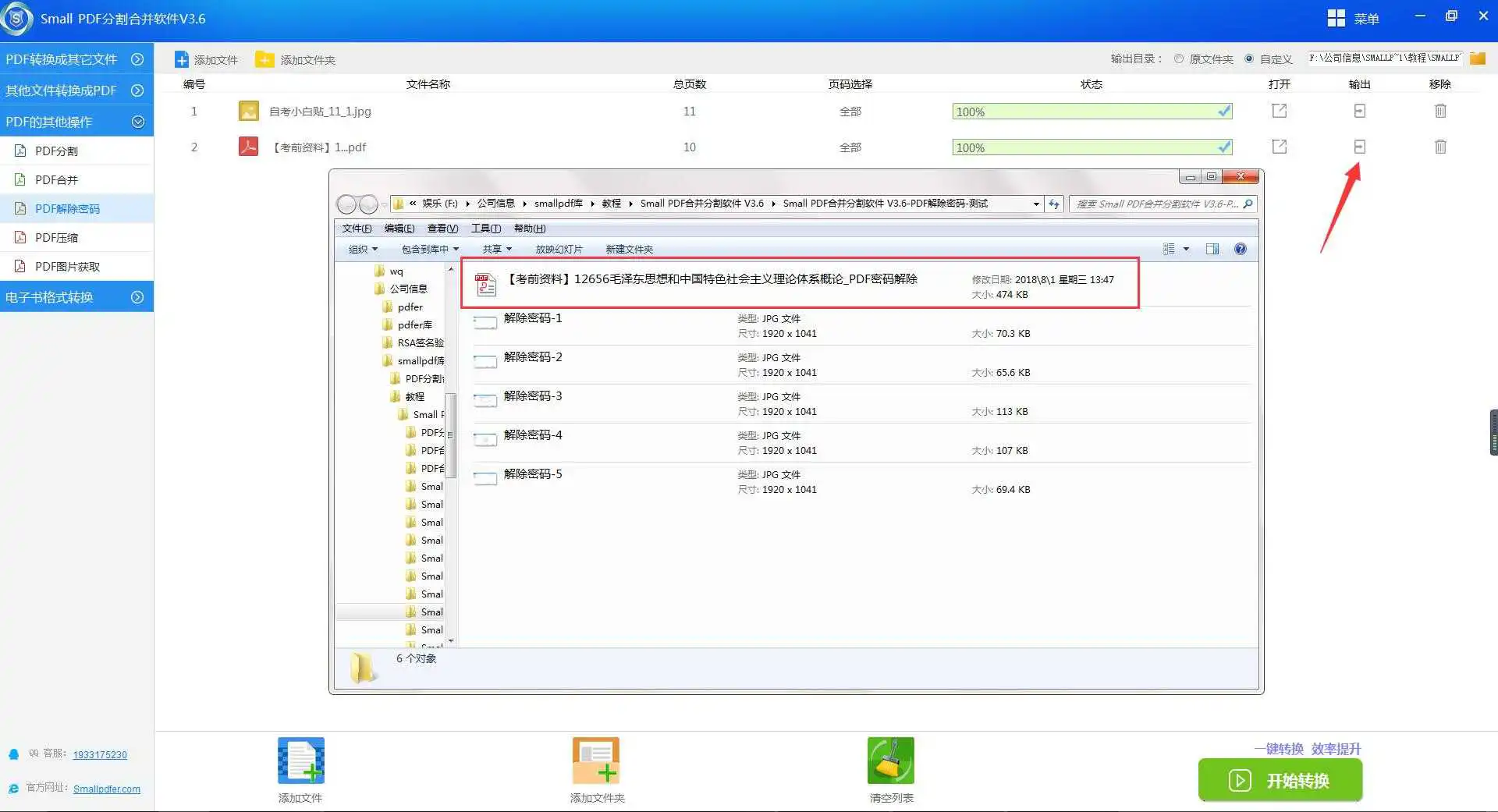Open the 帮助(H) menu in explorer
The height and width of the screenshot is (812, 1498).
coord(530,229)
